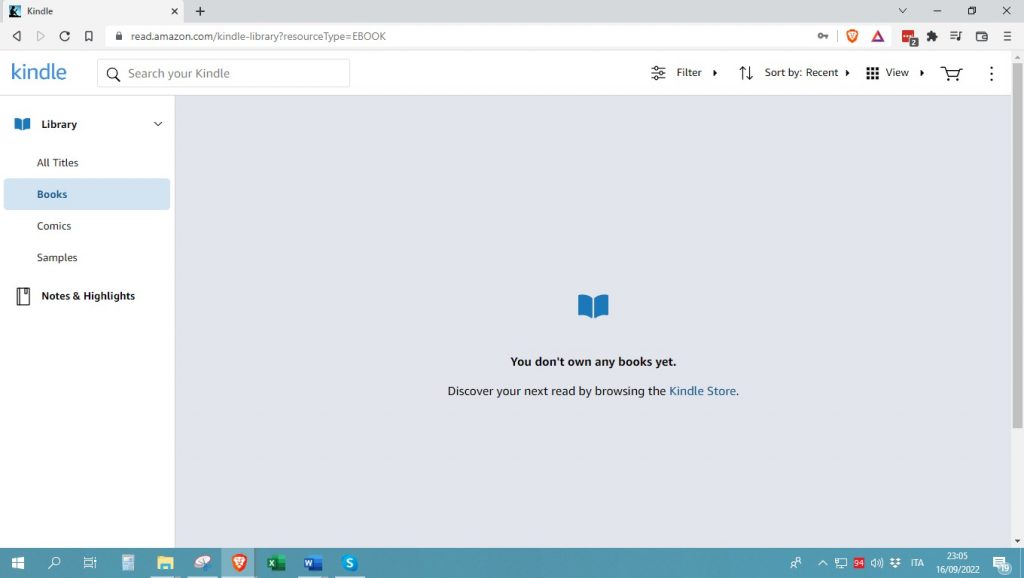This screenshot has width=1024, height=578.
Task: Collapse the Library section chevron
Action: [x=157, y=124]
